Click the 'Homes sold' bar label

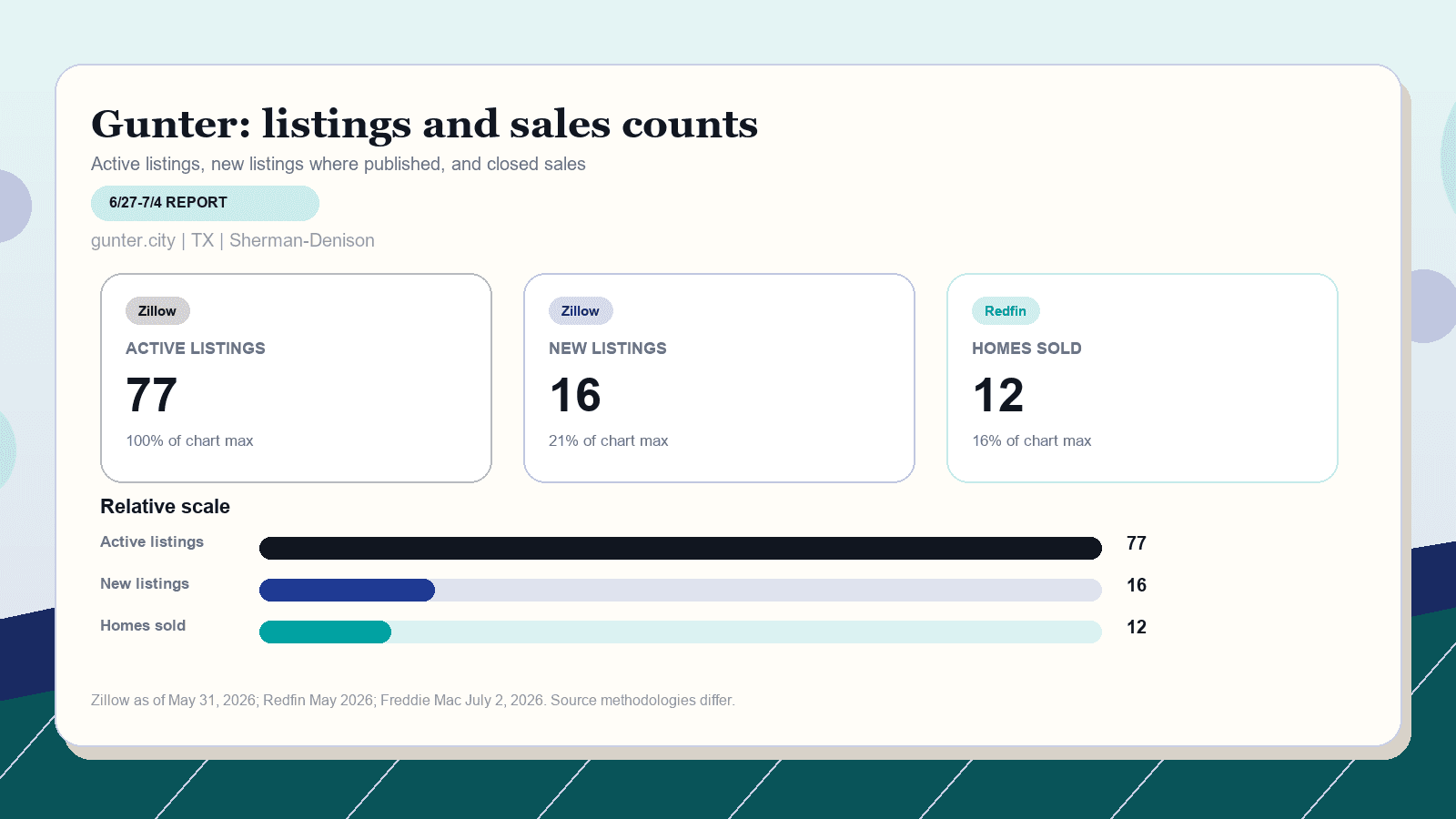tap(143, 625)
